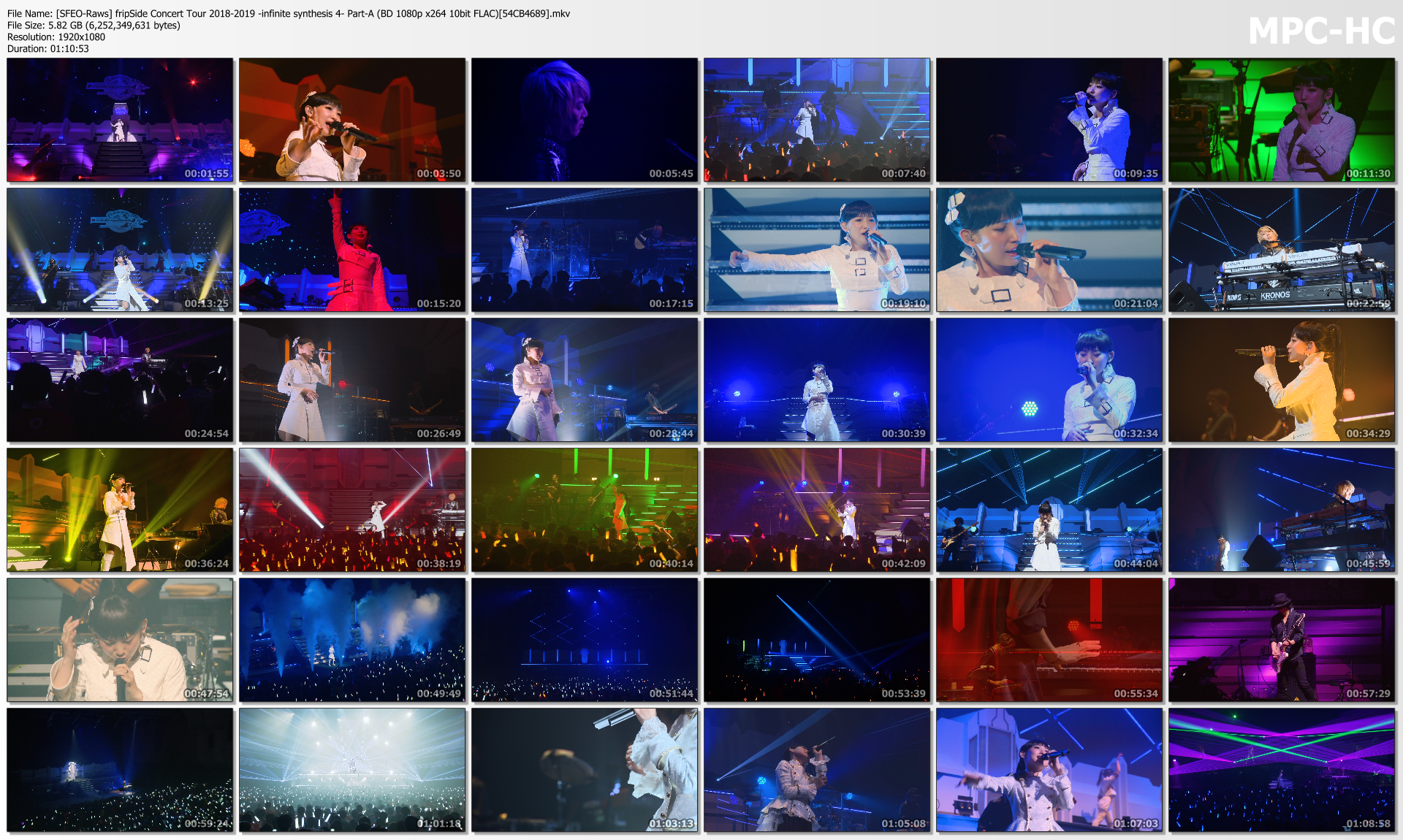The height and width of the screenshot is (840, 1403).
Task: Click the backstage thumbnail at 00:47:54
Action: pyautogui.click(x=120, y=640)
